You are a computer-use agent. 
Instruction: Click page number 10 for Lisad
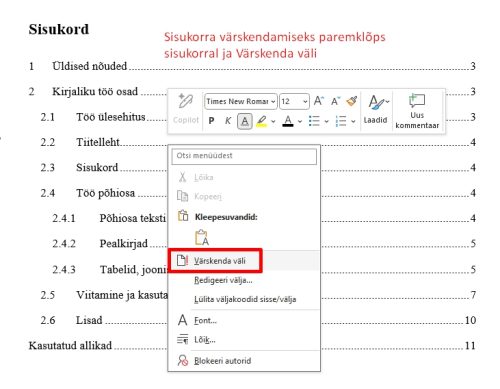click(470, 320)
